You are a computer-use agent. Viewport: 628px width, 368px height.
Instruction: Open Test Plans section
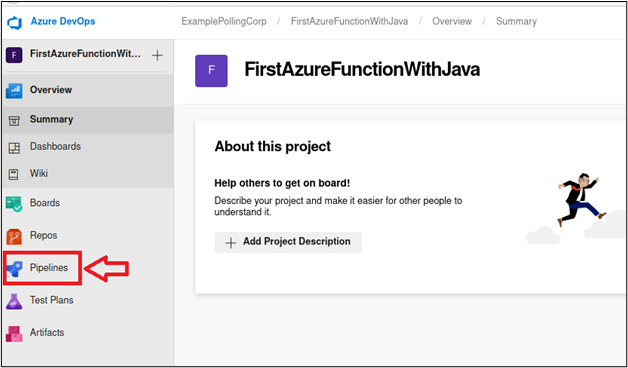pyautogui.click(x=52, y=300)
